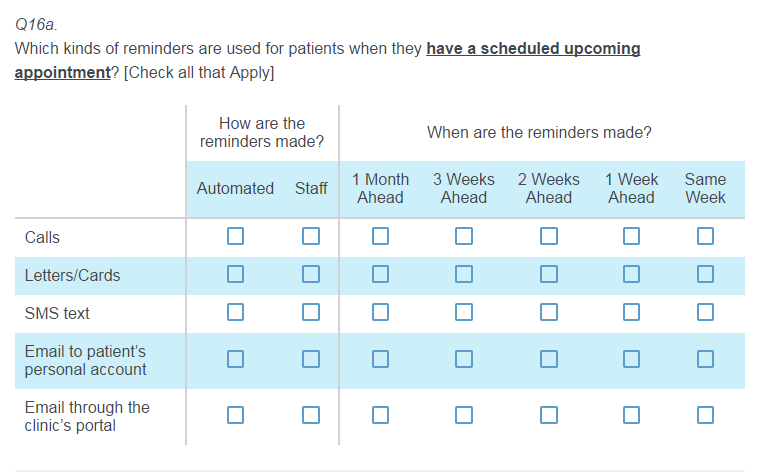The height and width of the screenshot is (475, 766).
Task: Check Staff for Calls
Action: click(x=311, y=236)
